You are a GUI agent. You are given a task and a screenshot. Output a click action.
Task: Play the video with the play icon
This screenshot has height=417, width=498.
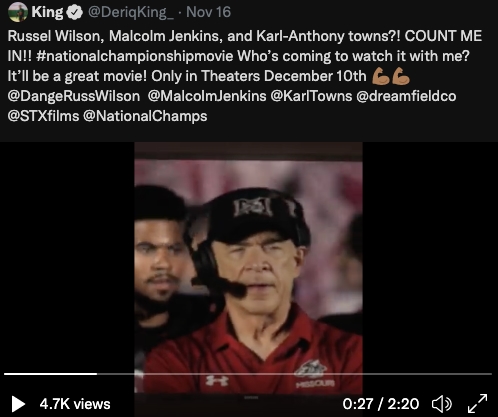pos(18,404)
